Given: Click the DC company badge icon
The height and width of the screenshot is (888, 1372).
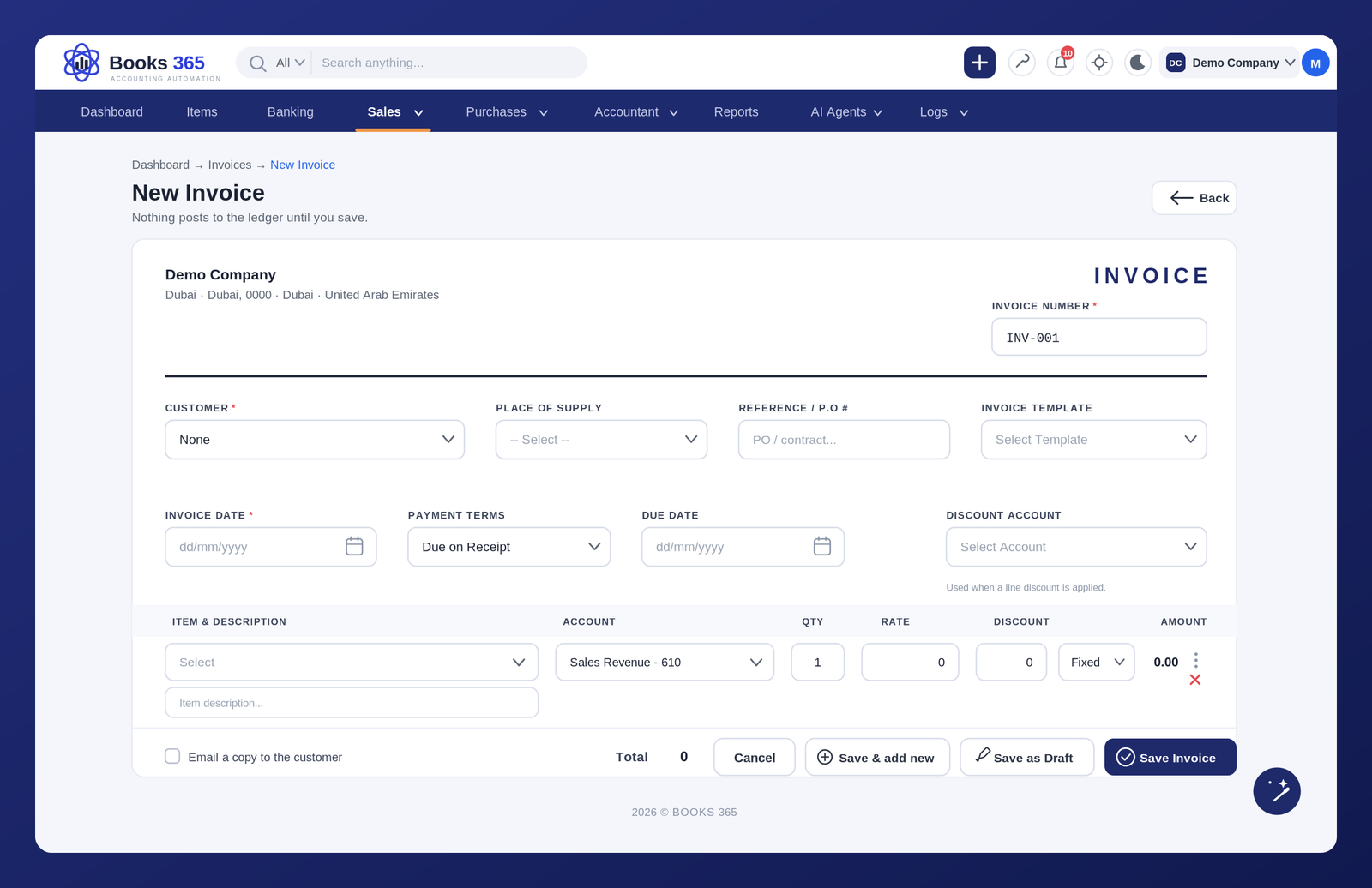Looking at the screenshot, I should (x=1176, y=63).
